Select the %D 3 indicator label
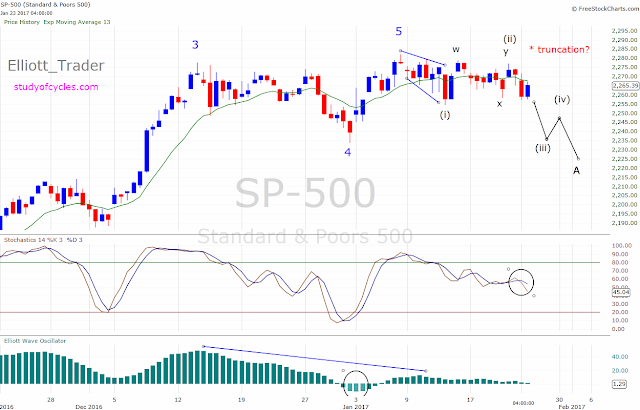 [x=75, y=240]
